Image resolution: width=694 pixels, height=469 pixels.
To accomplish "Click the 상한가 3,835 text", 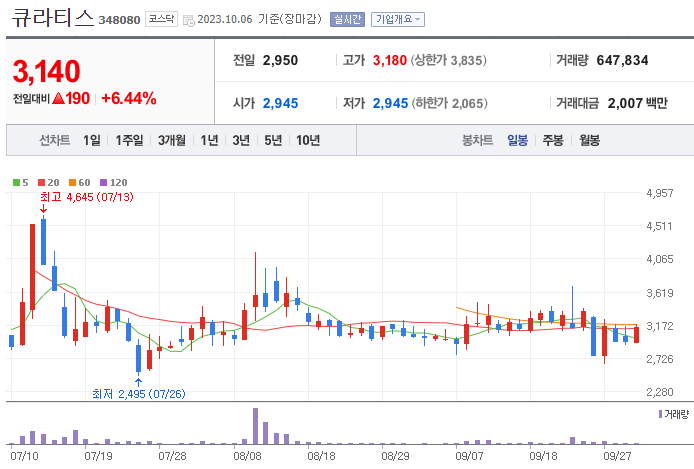I will 449,60.
